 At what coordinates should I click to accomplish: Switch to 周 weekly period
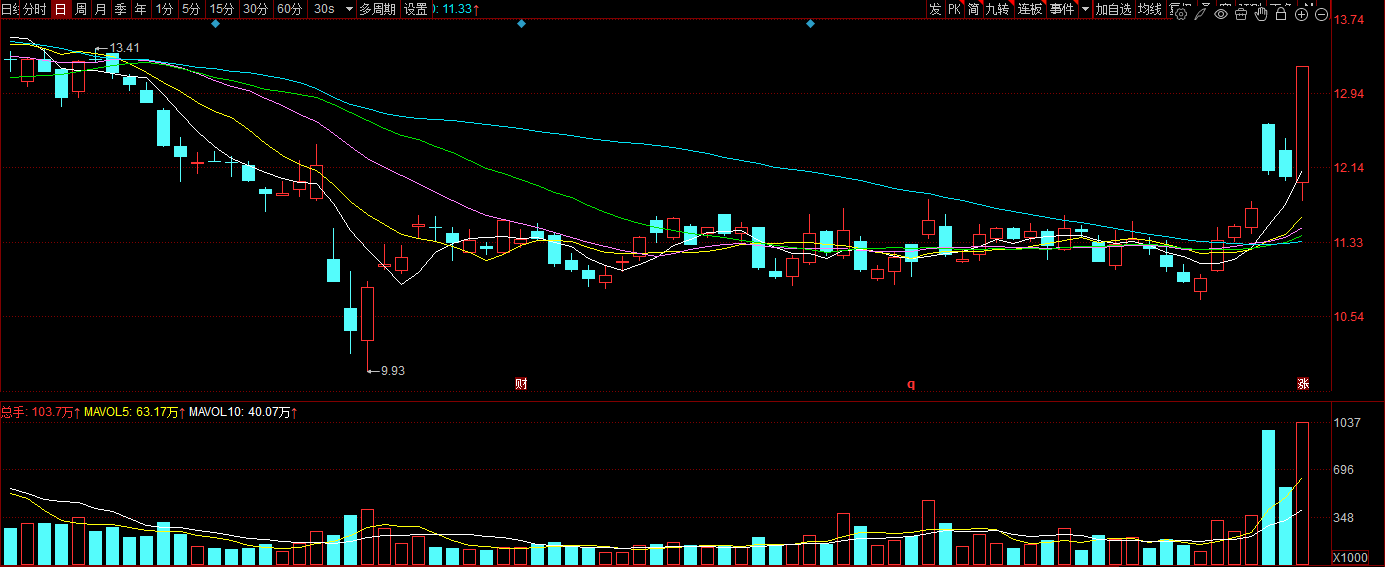tap(81, 9)
